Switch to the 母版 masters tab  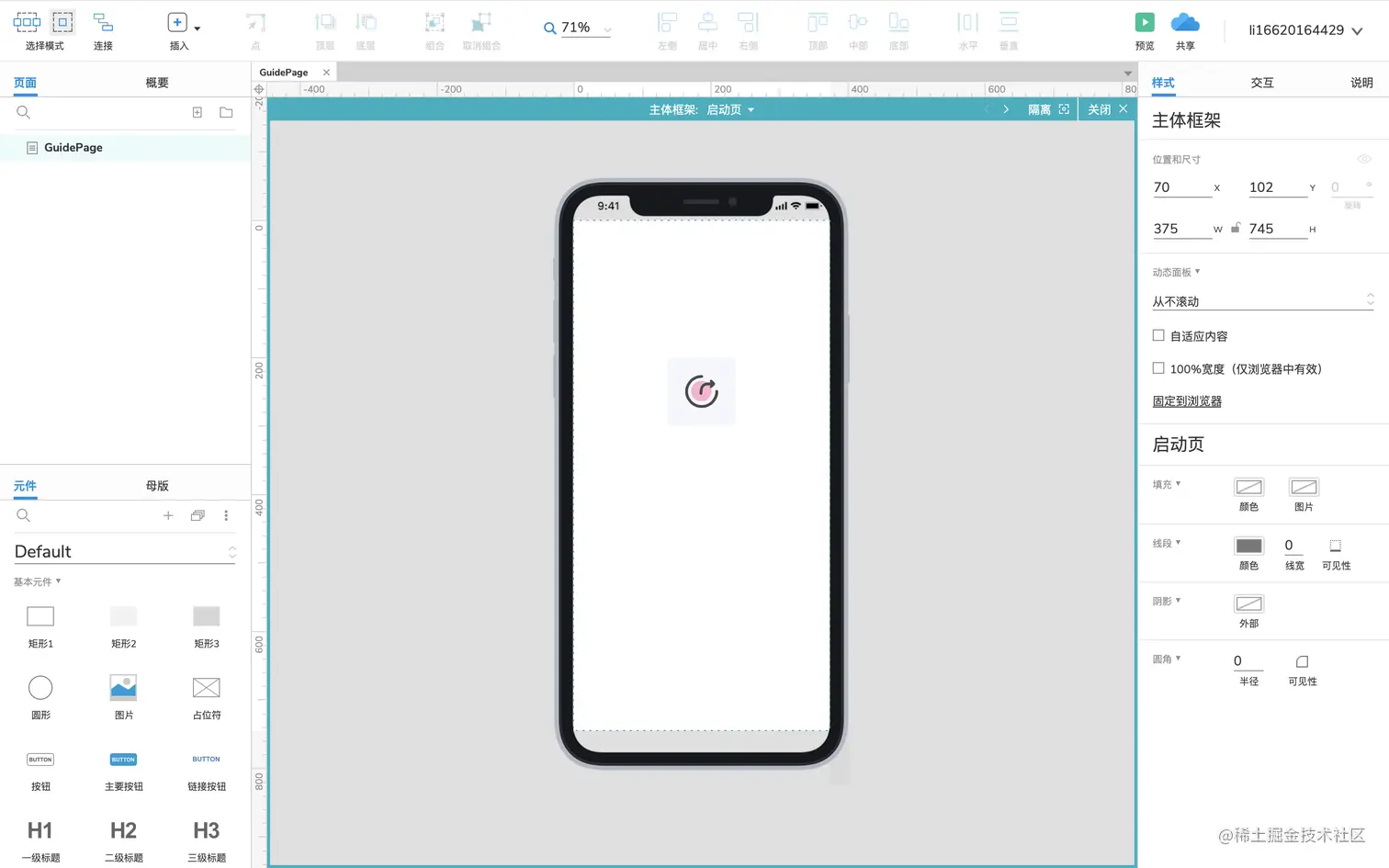point(157,486)
